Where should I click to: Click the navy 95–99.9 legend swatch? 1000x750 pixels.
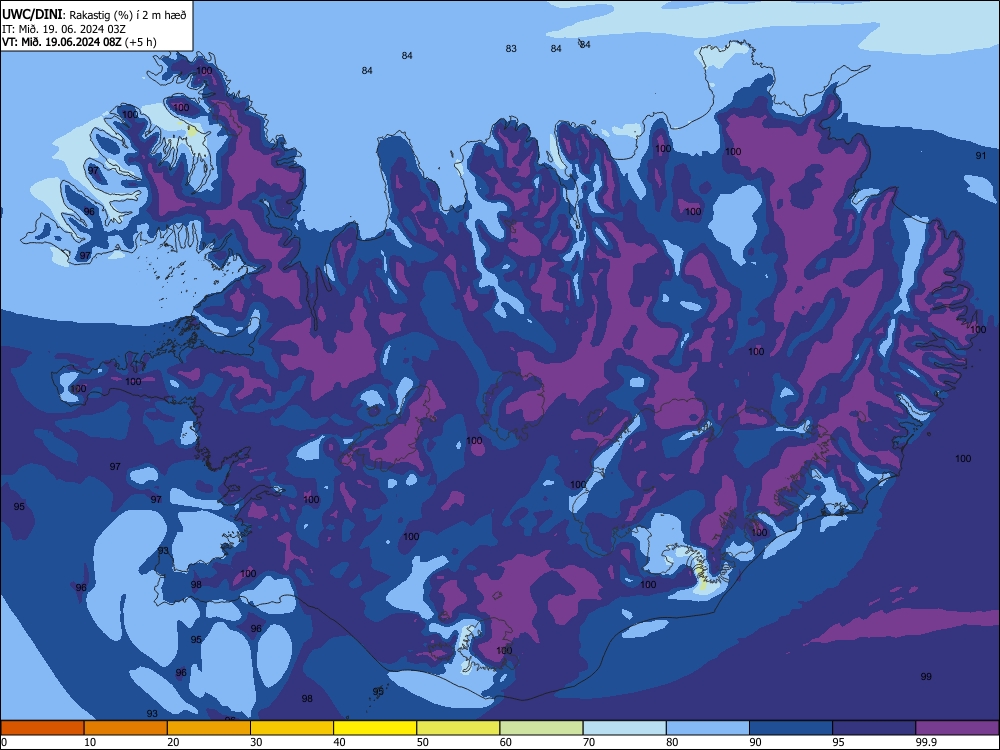874,728
